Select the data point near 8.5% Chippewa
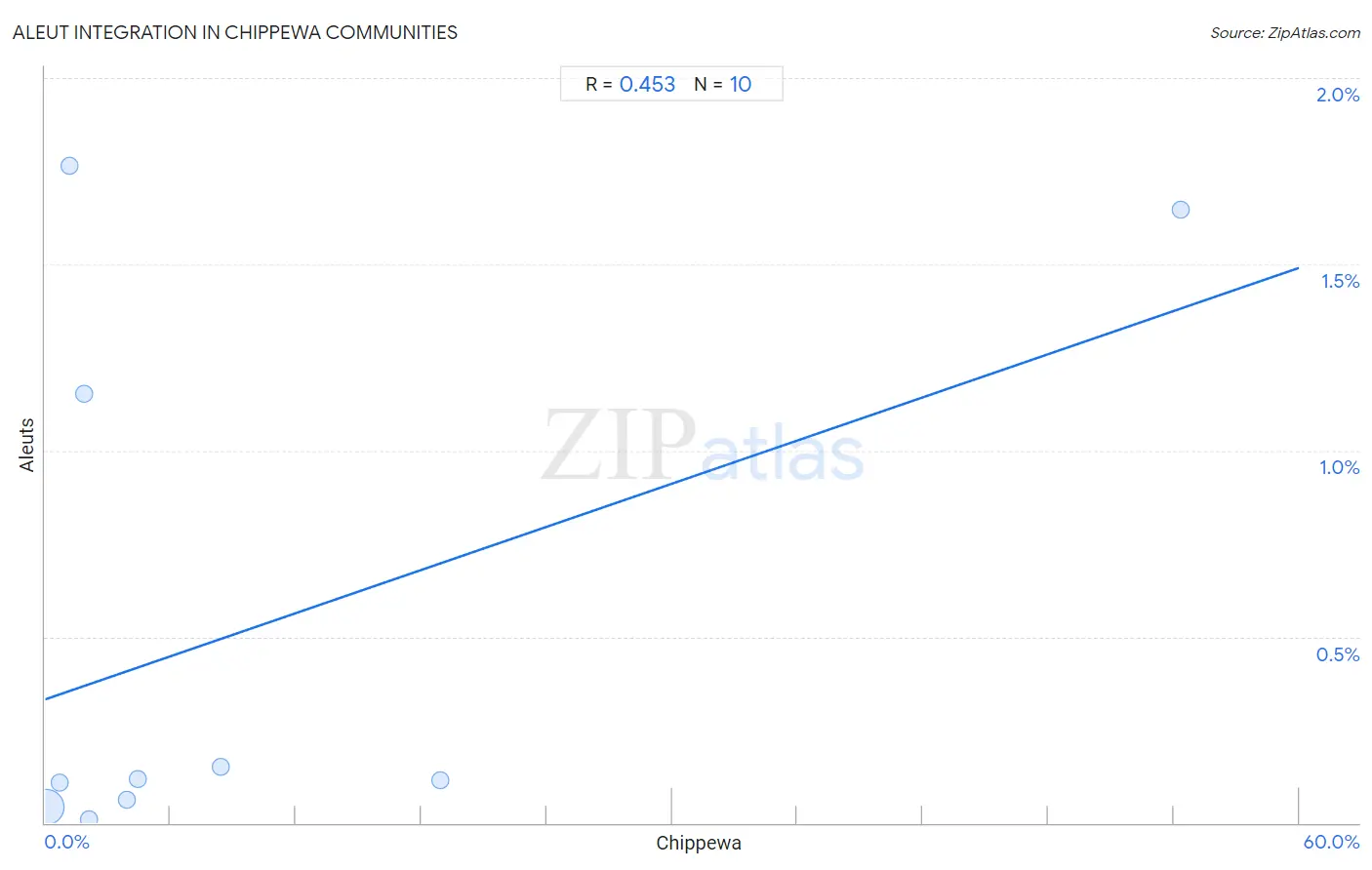The width and height of the screenshot is (1372, 870). pyautogui.click(x=221, y=767)
